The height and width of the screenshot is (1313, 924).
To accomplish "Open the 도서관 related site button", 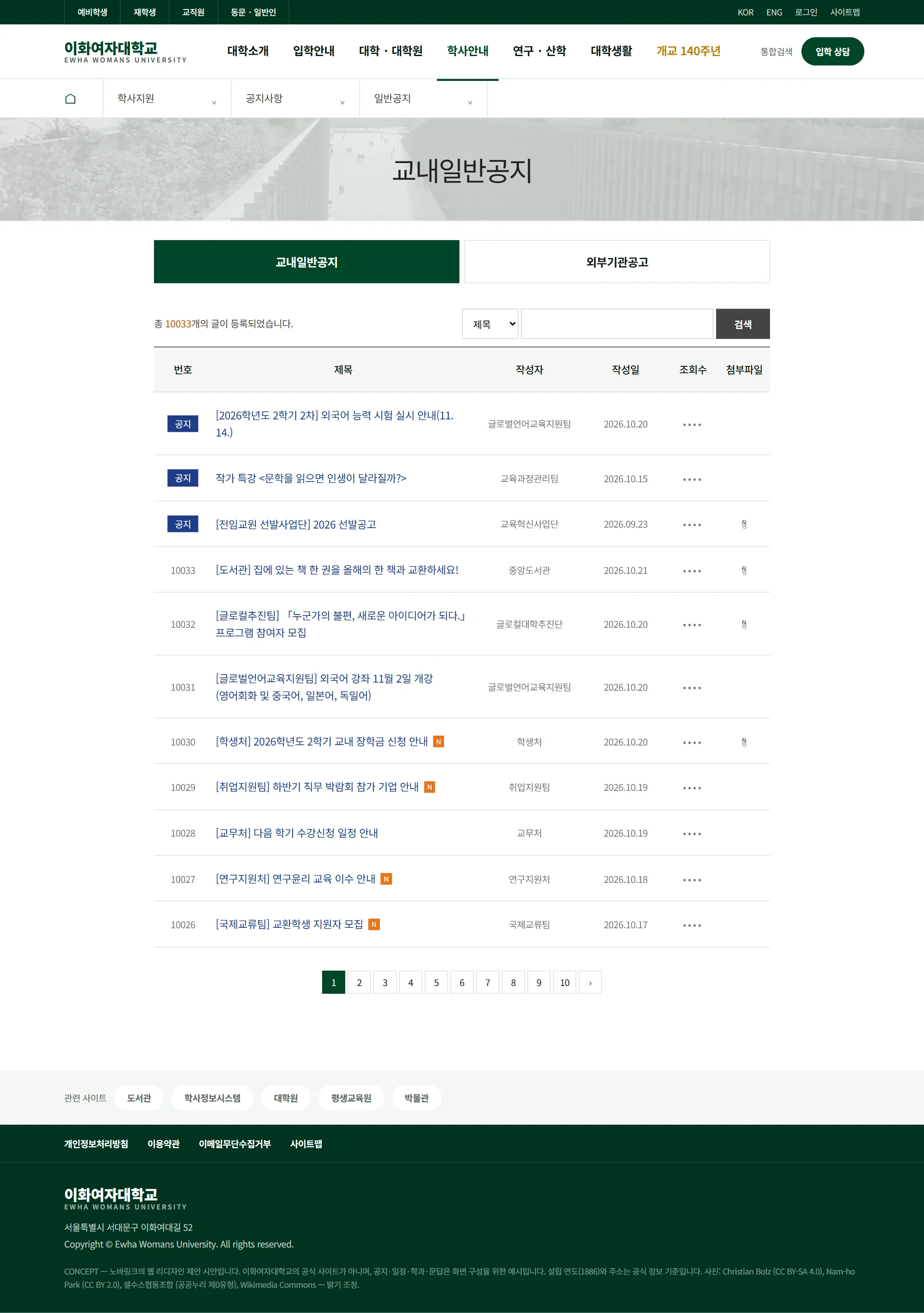I will coord(139,1098).
